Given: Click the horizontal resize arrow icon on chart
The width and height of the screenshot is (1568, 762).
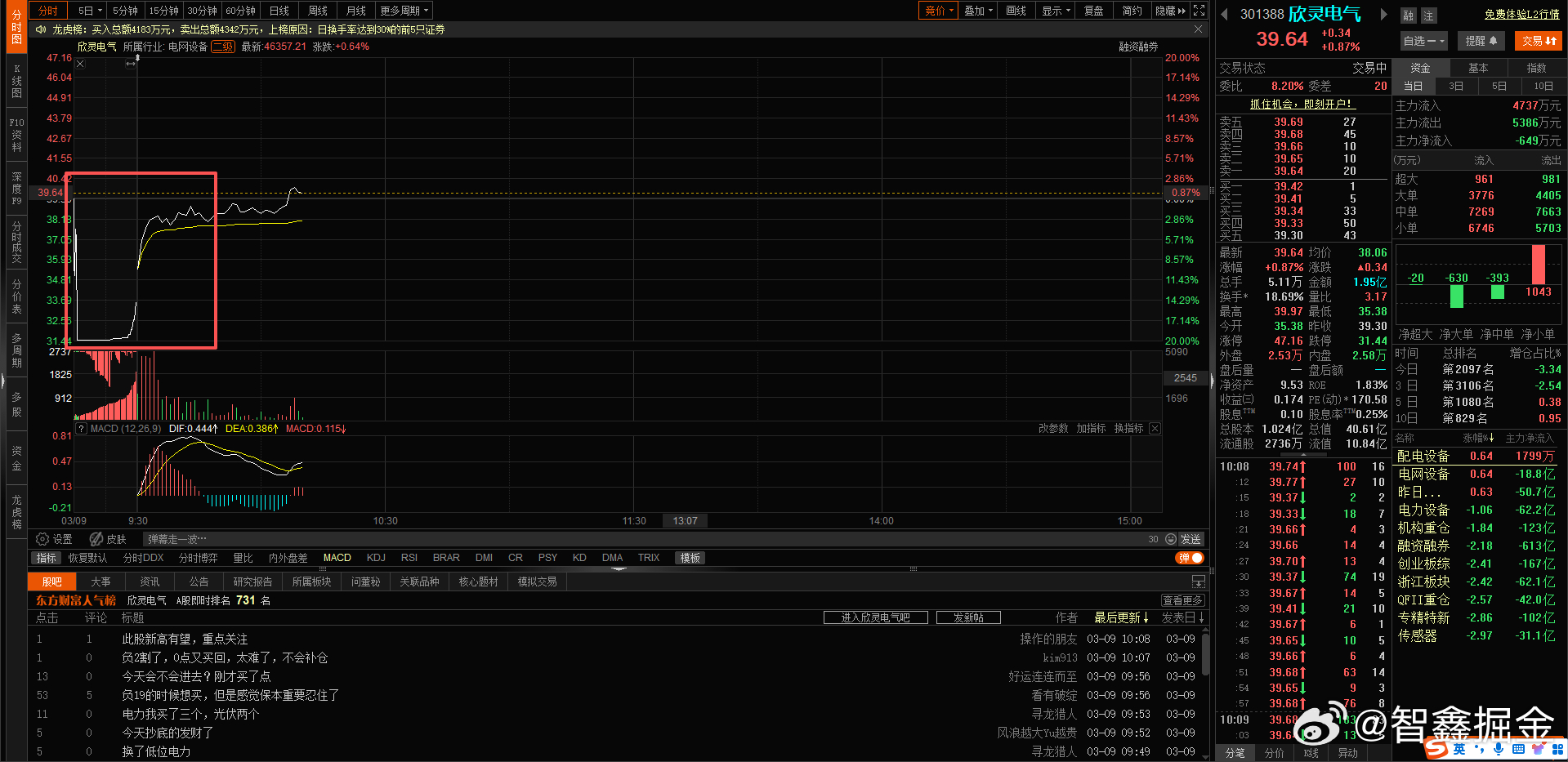Looking at the screenshot, I should (130, 64).
